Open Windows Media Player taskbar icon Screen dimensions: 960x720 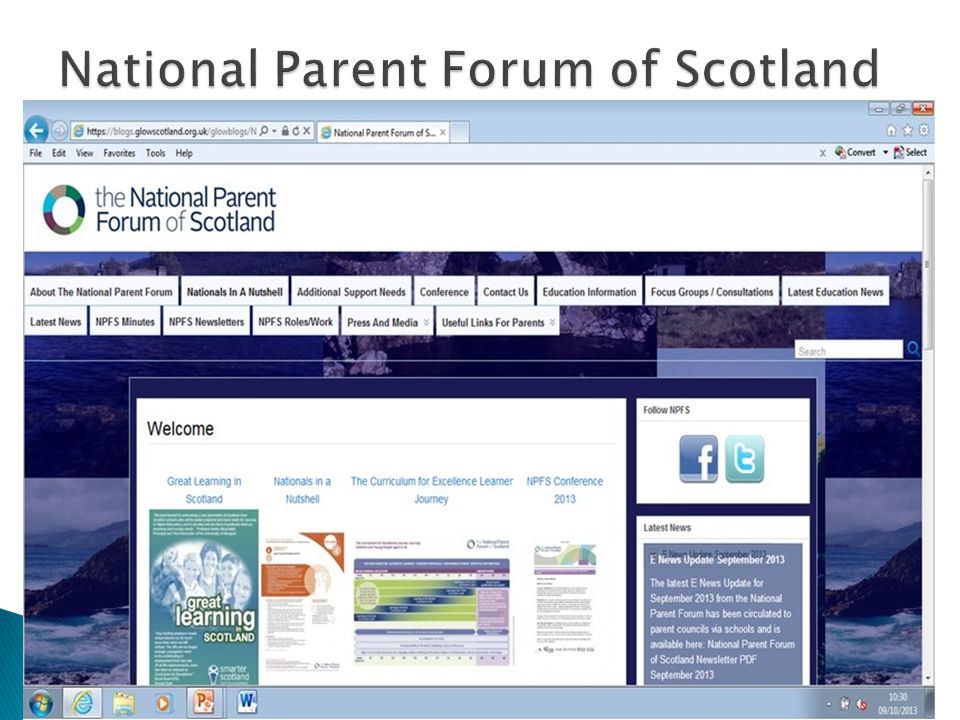point(162,703)
